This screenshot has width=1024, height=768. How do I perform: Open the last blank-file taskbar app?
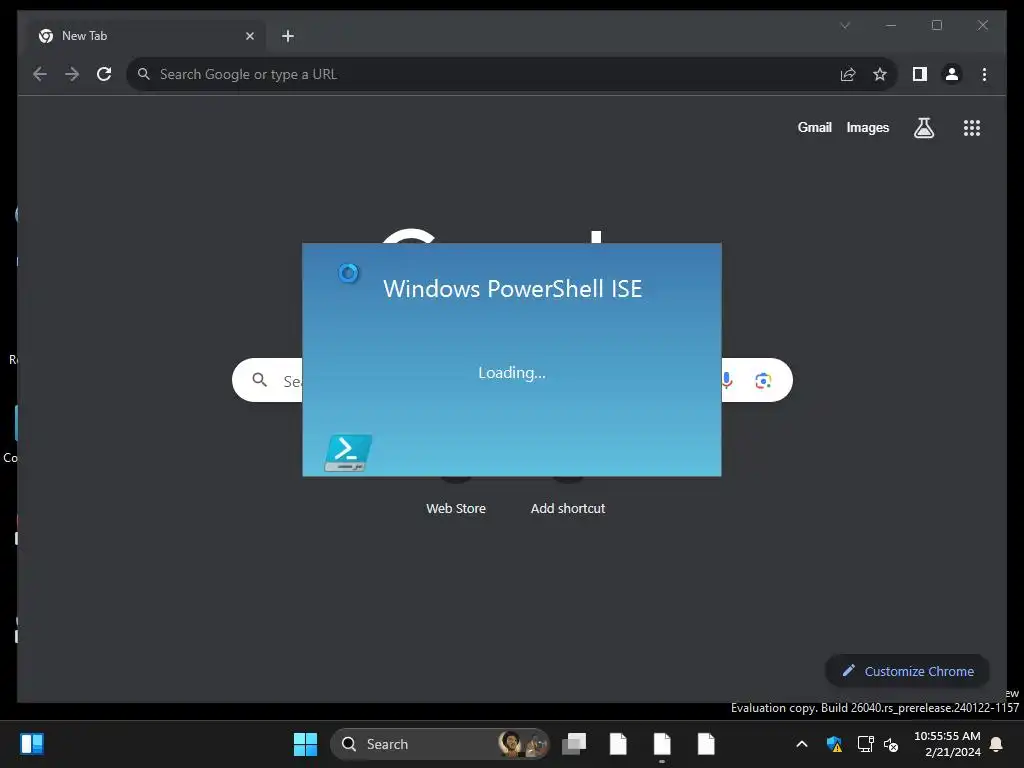point(705,744)
